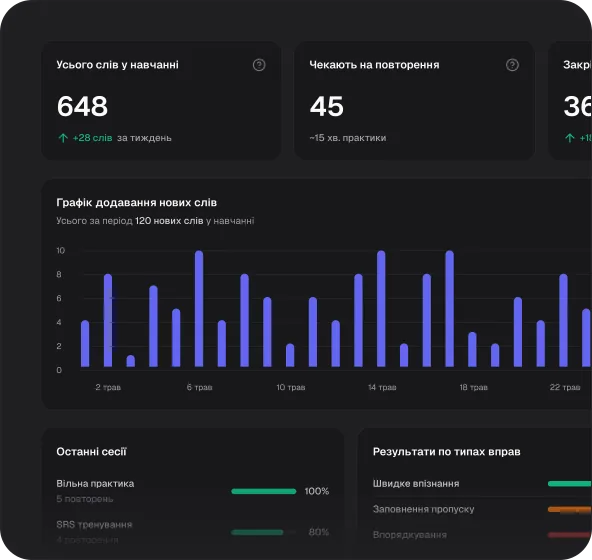Select the Швидке впізнання exercise row

tap(482, 484)
